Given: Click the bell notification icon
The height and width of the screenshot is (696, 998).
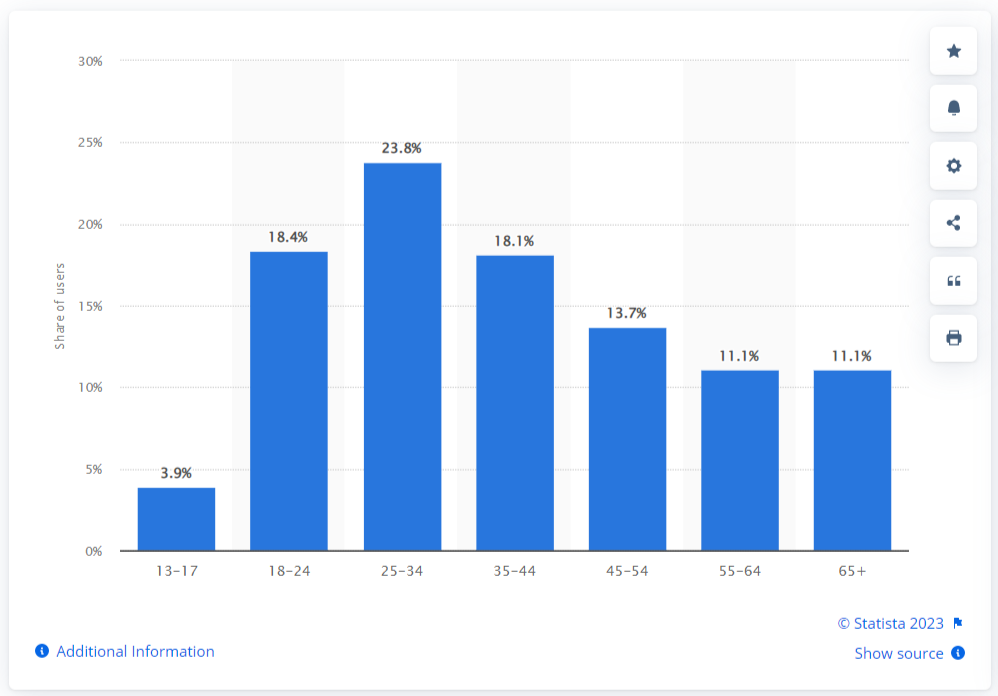Looking at the screenshot, I should pyautogui.click(x=953, y=108).
